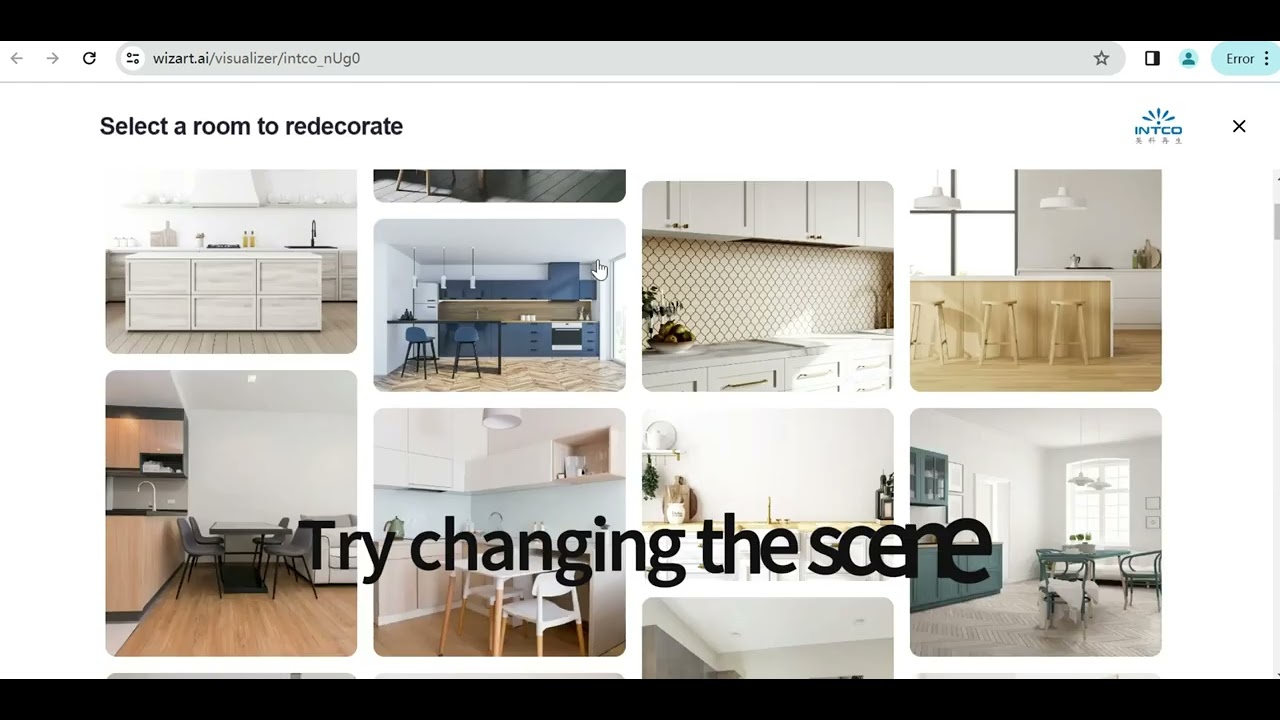Click the wizart.ai address bar URL

[256, 58]
